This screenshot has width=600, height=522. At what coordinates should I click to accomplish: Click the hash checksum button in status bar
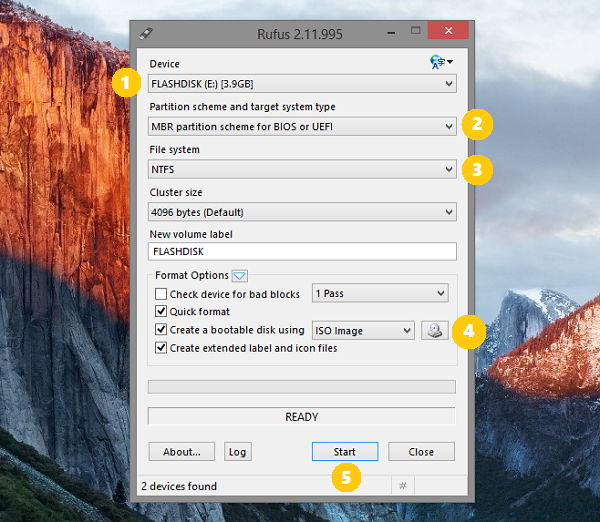click(403, 486)
